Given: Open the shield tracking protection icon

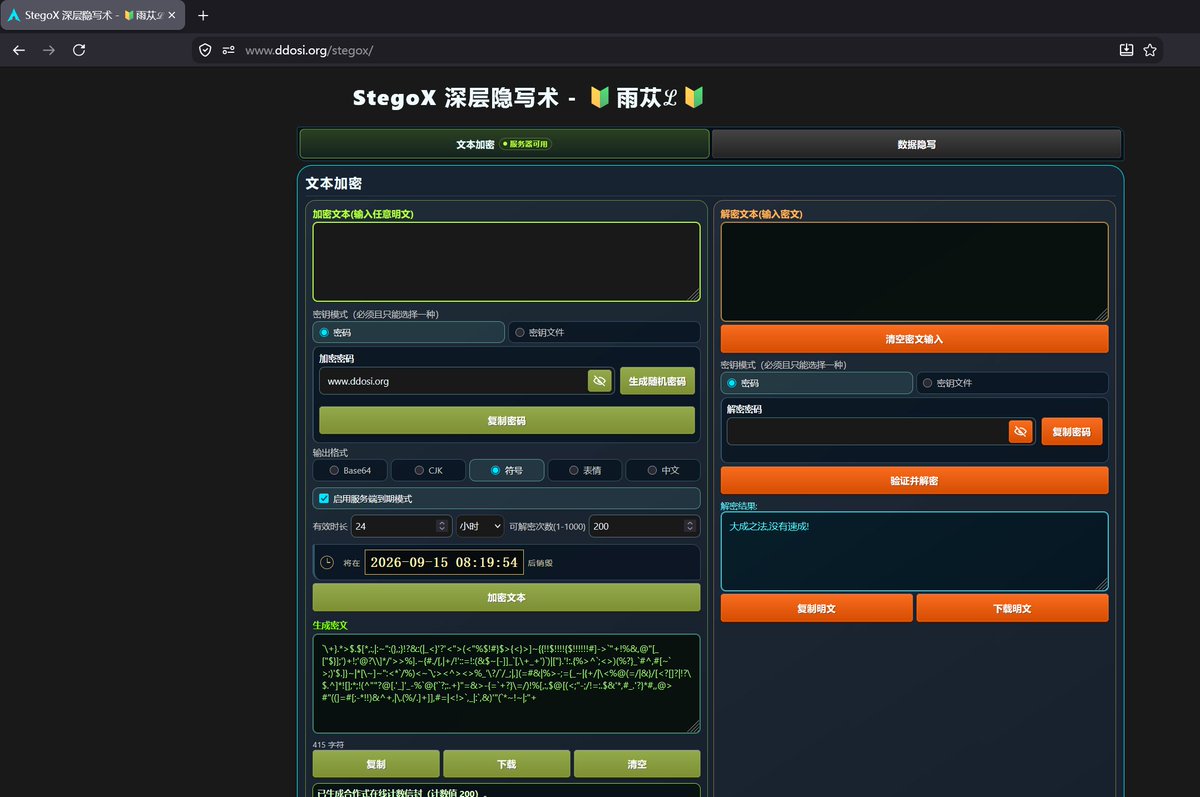Looking at the screenshot, I should [205, 50].
